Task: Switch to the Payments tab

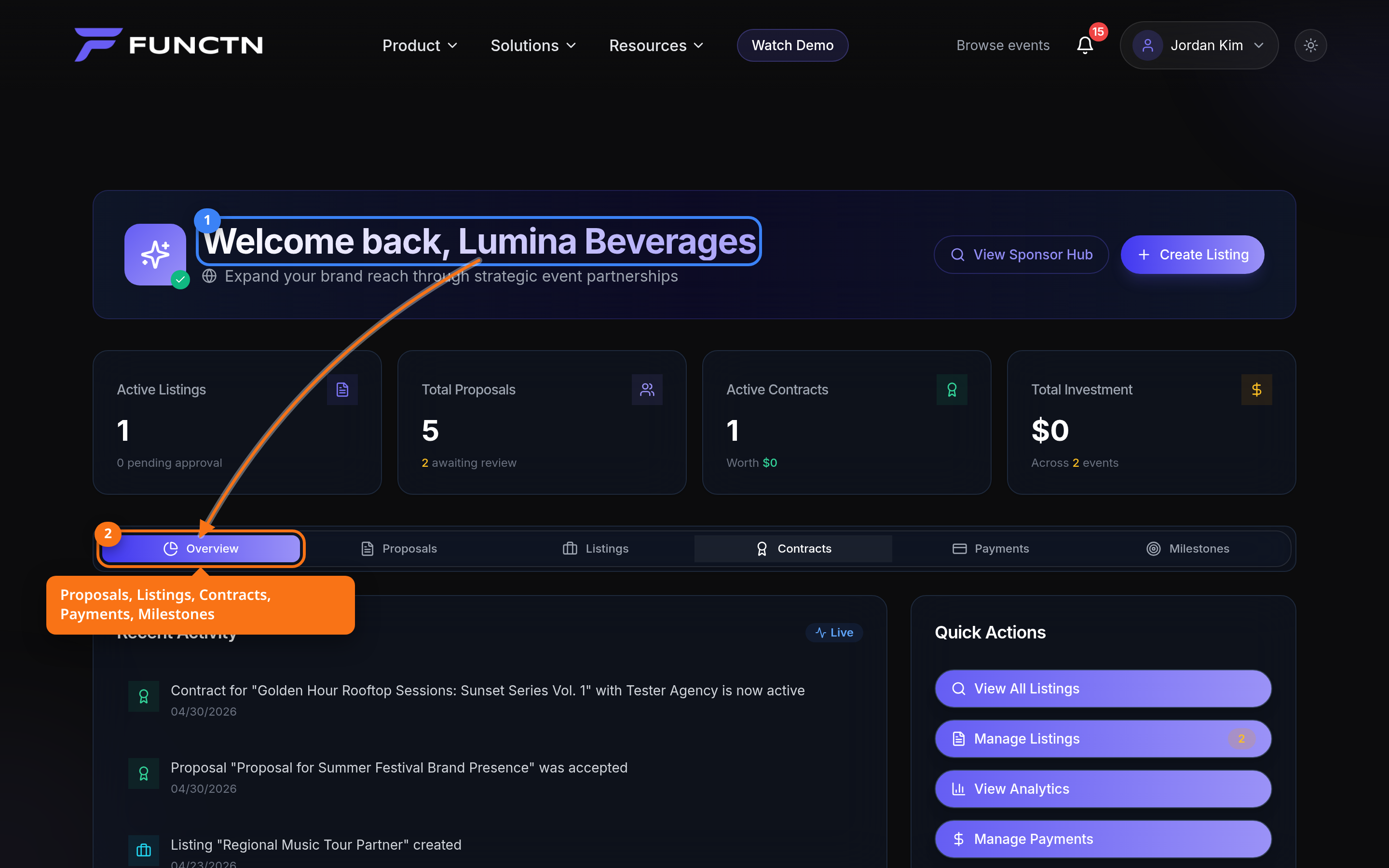Action: [x=991, y=549]
